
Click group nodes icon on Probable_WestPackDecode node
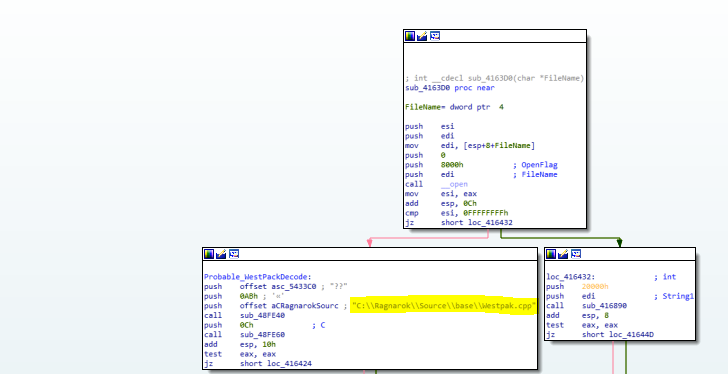pyautogui.click(x=234, y=254)
